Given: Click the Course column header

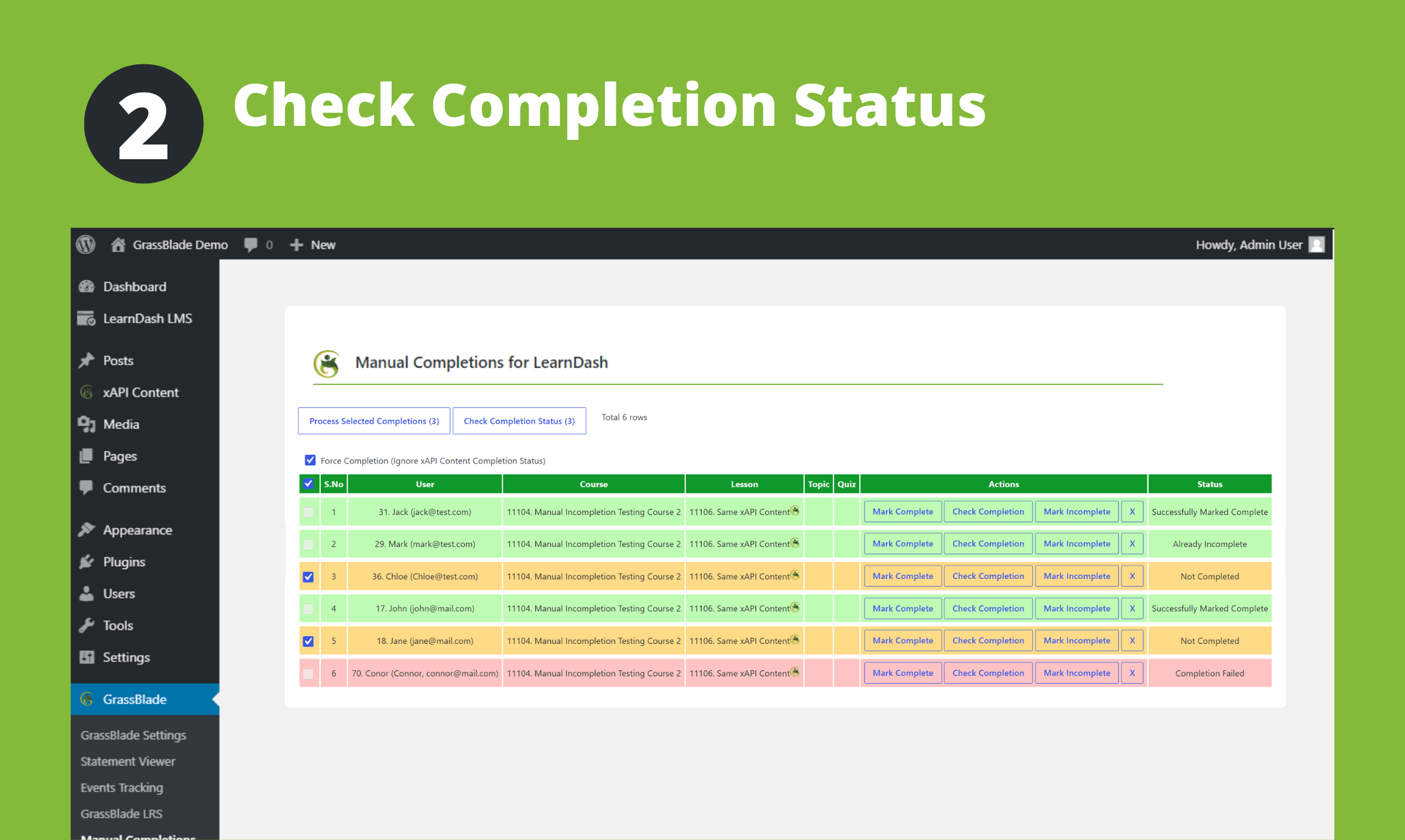Looking at the screenshot, I should click(x=594, y=484).
